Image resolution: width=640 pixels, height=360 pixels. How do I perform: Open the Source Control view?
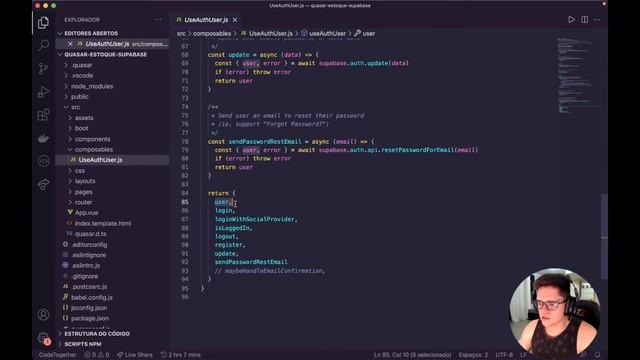click(x=43, y=69)
